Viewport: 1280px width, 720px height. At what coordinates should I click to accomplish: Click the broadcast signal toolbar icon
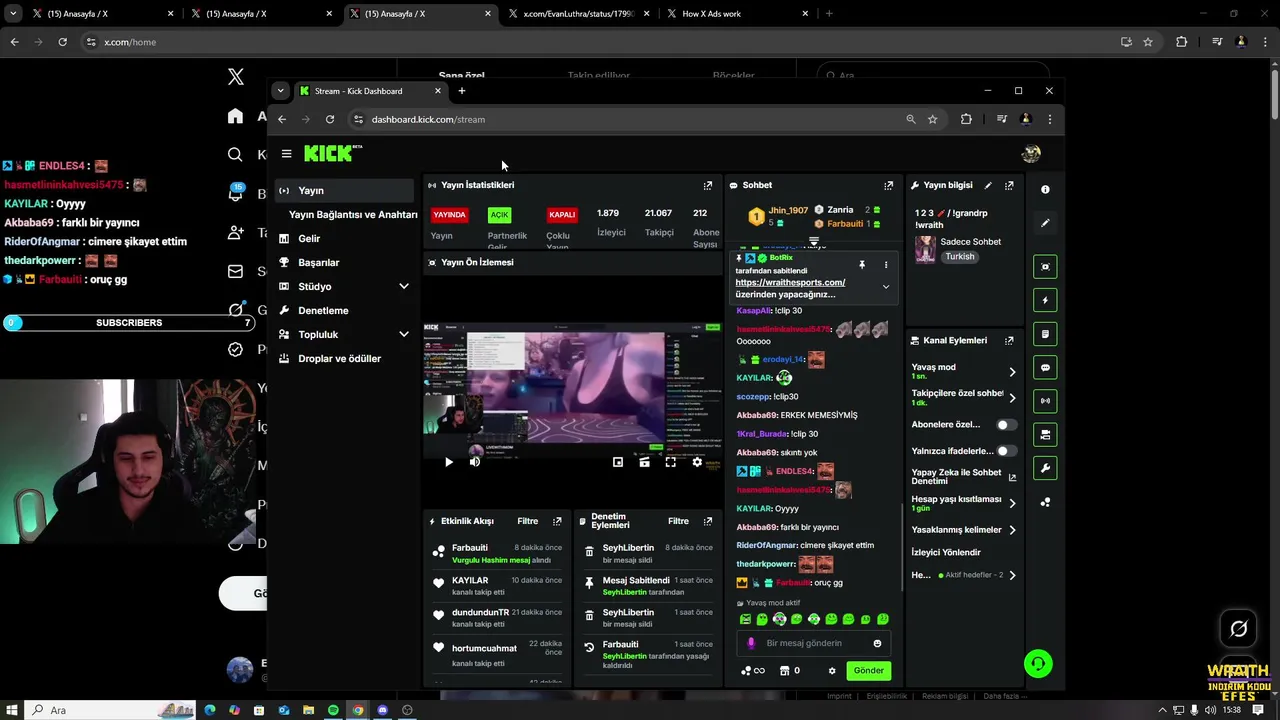point(1045,400)
